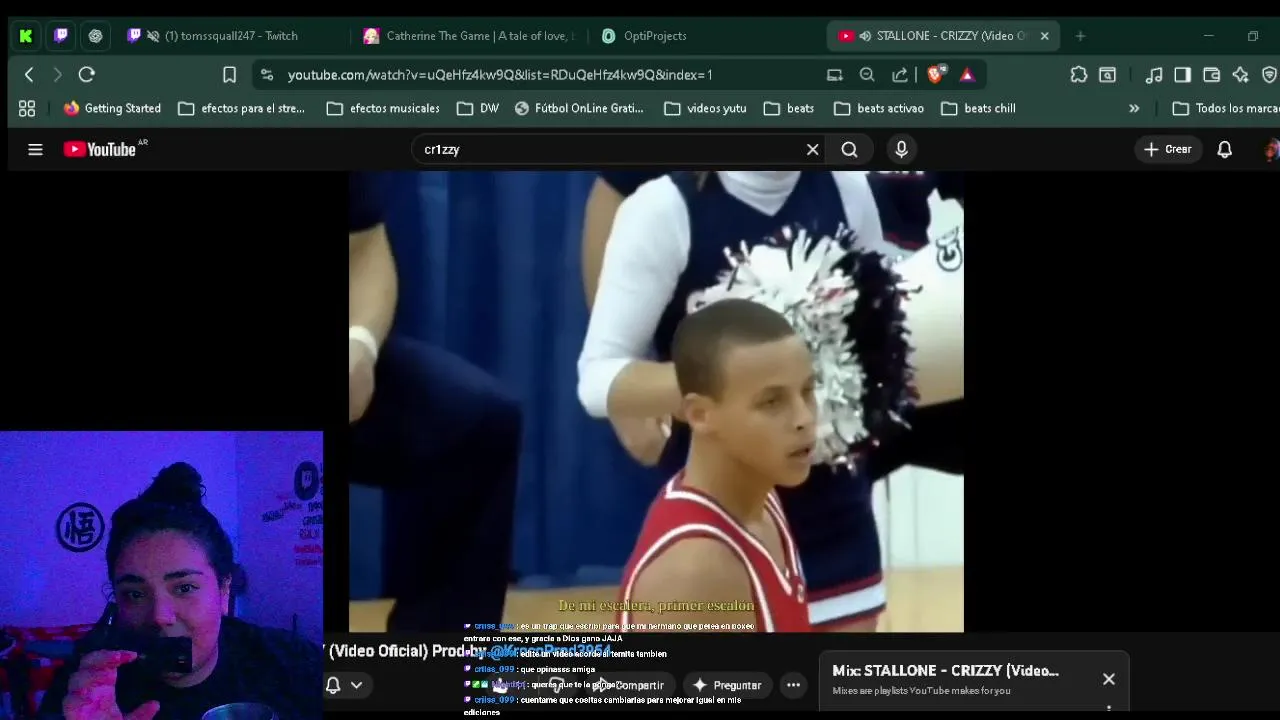Open the ChatGPT pinned tab
The height and width of the screenshot is (720, 1280).
click(x=95, y=36)
